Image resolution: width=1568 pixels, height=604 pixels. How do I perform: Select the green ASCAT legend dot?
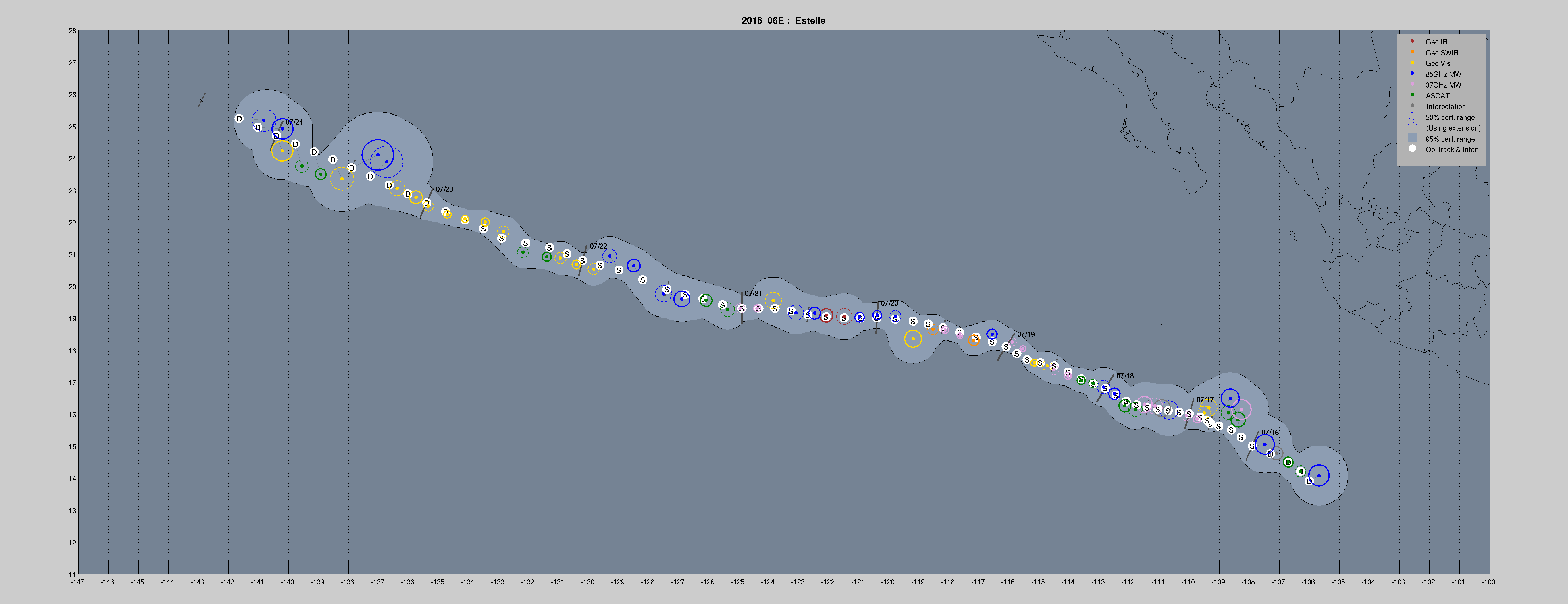pos(1412,95)
